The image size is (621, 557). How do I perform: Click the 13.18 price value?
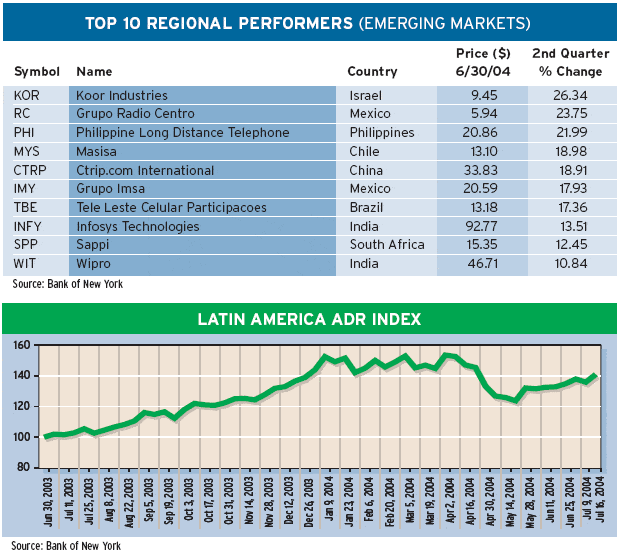tap(483, 207)
